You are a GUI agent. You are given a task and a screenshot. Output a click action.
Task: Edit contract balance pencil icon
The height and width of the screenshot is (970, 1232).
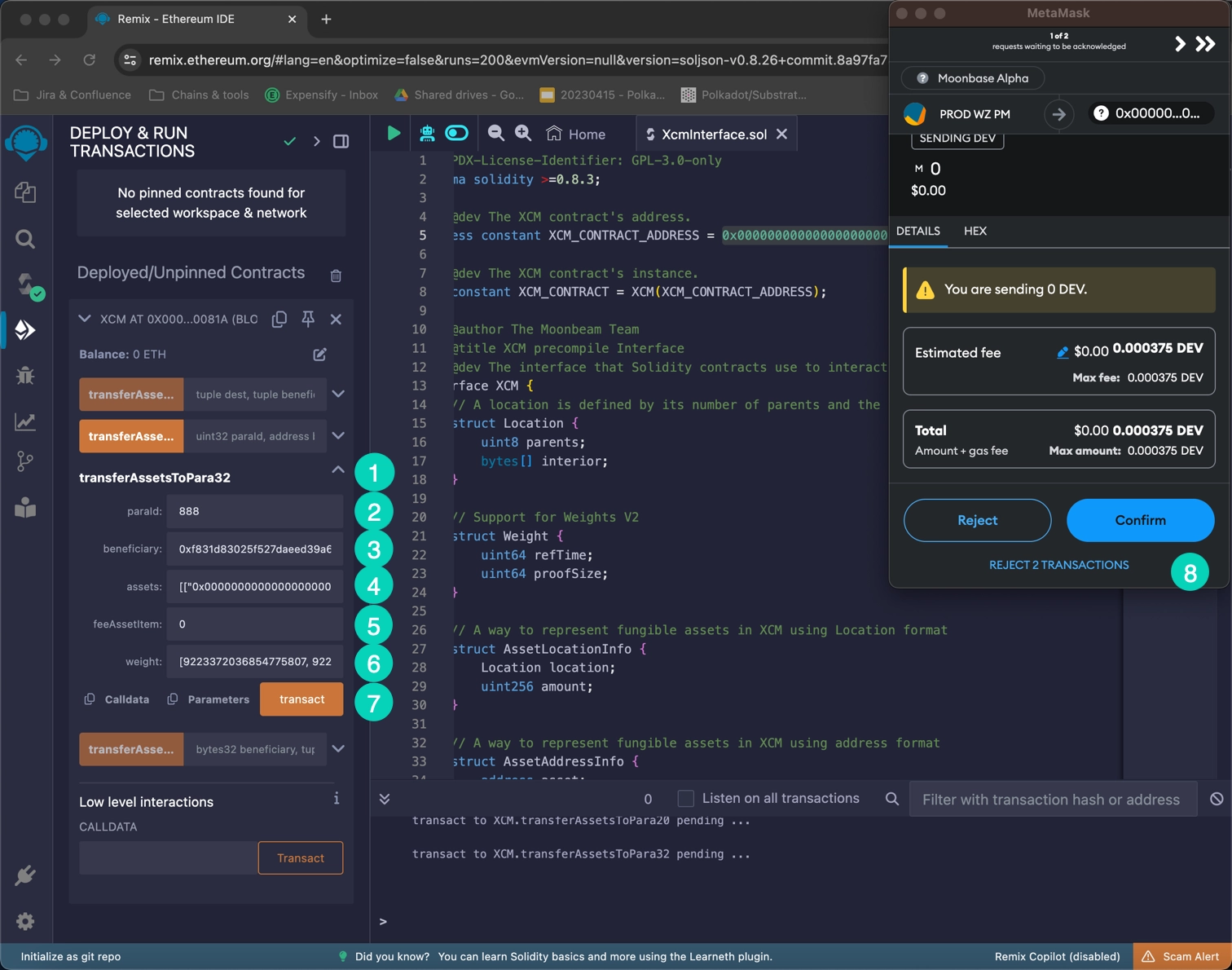tap(319, 354)
